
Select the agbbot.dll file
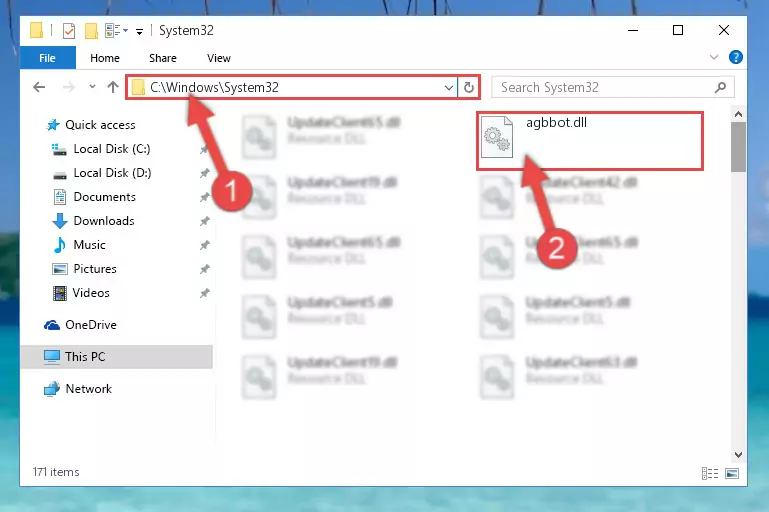pyautogui.click(x=590, y=141)
